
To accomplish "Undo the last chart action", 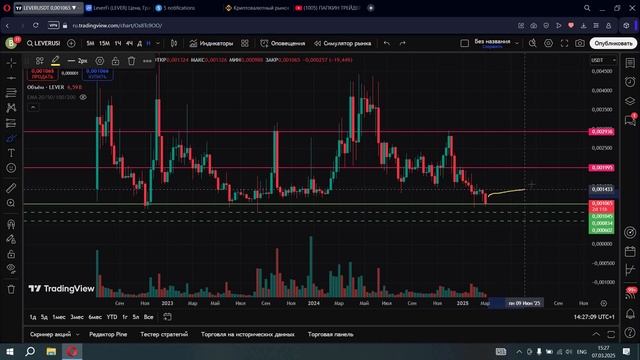I will point(387,43).
